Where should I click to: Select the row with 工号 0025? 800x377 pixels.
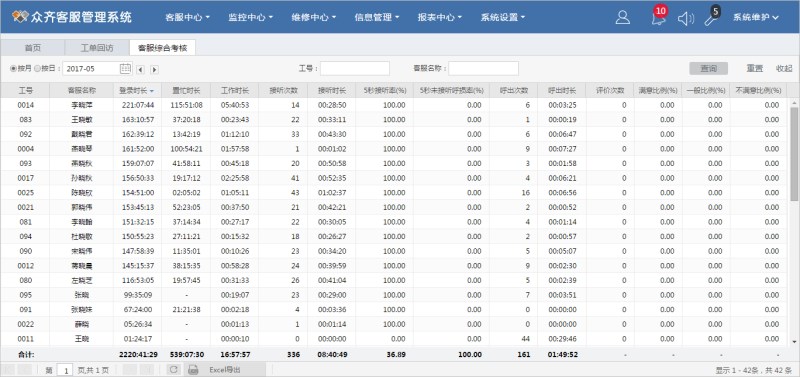[395, 193]
